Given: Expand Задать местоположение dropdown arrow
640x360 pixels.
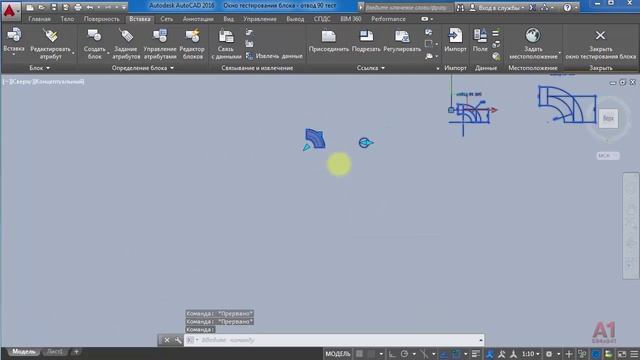Looking at the screenshot, I should [560, 53].
